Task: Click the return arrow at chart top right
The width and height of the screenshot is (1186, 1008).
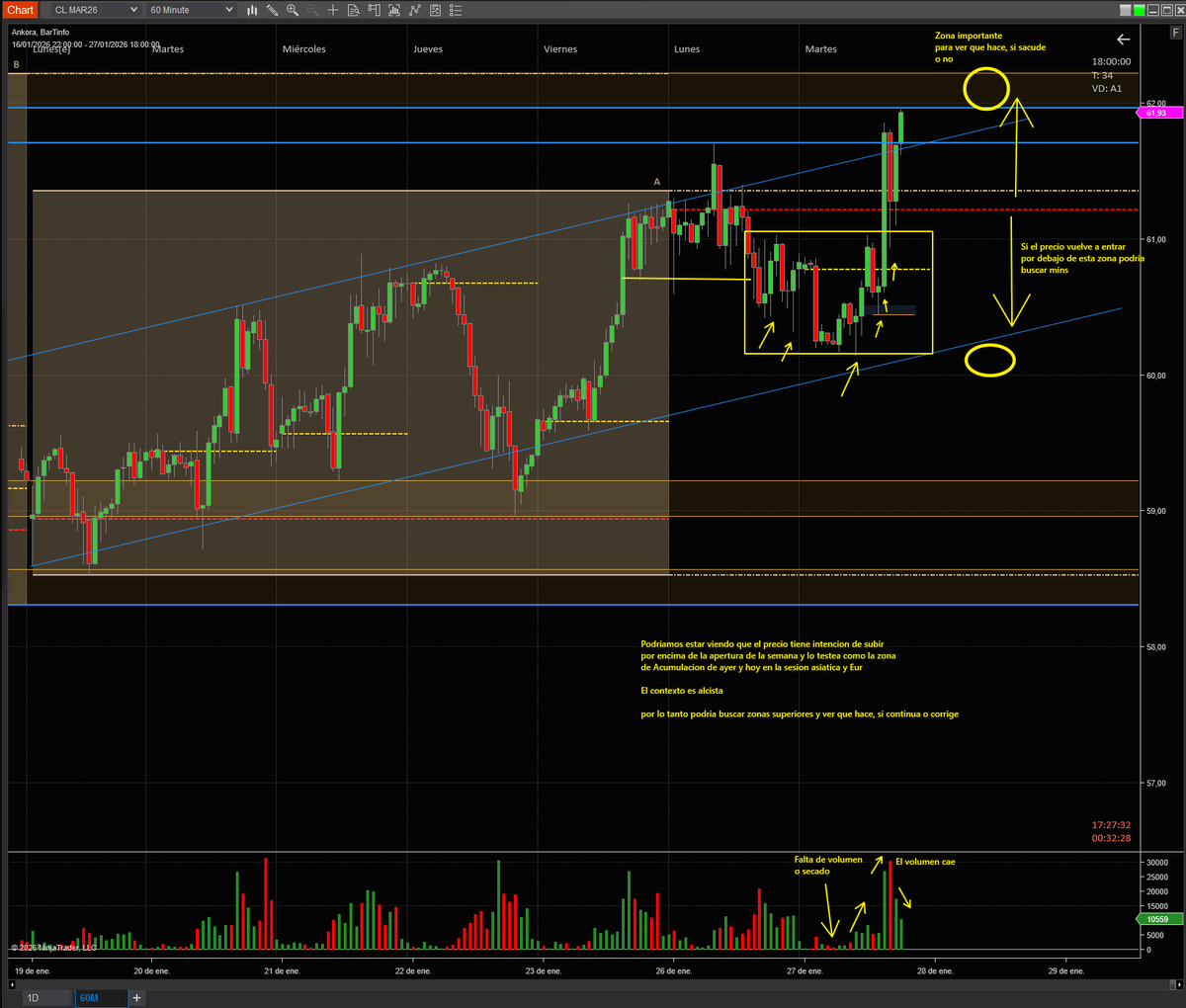Action: [x=1123, y=40]
